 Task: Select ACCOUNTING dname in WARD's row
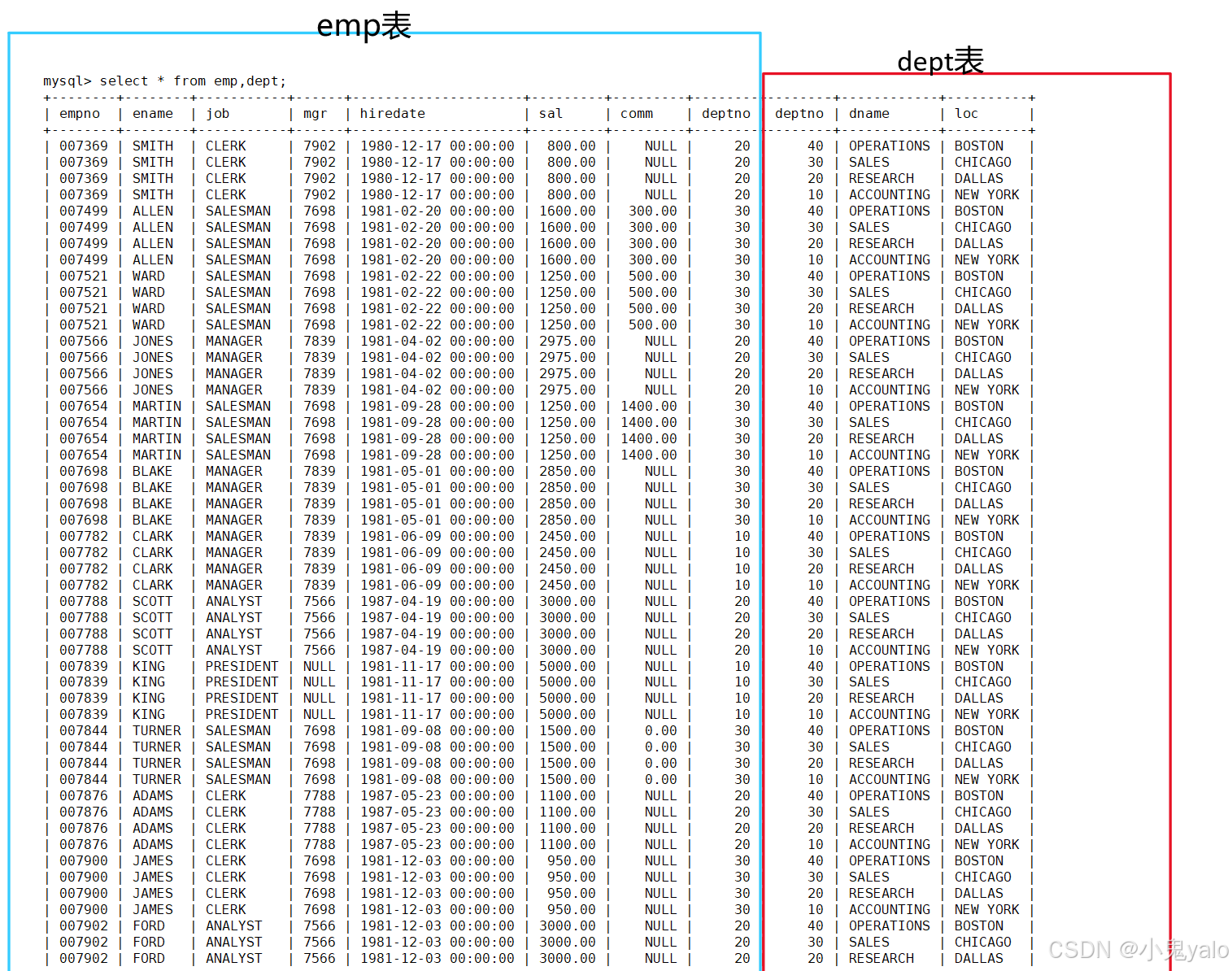point(890,325)
